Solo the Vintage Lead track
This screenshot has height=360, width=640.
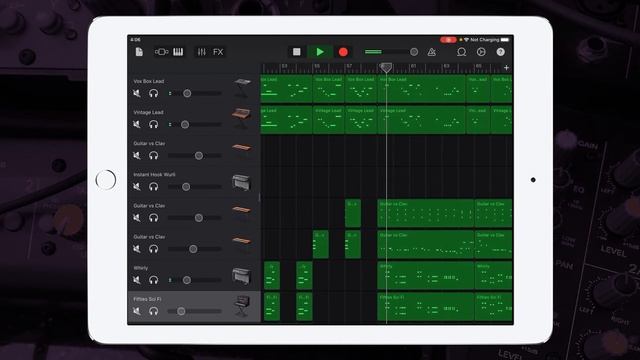pyautogui.click(x=153, y=124)
